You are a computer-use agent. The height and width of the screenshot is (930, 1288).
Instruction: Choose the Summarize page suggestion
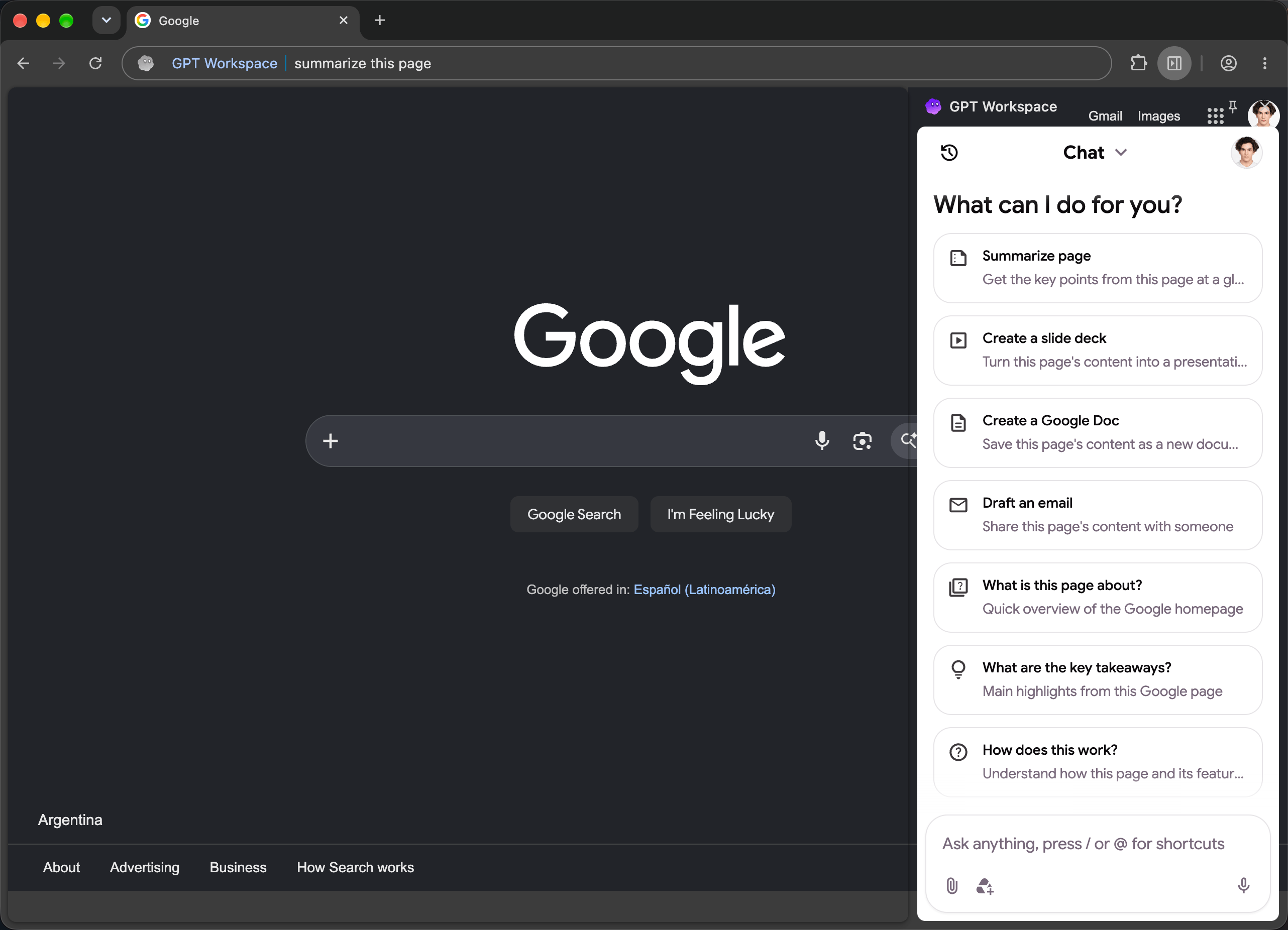pyautogui.click(x=1097, y=268)
